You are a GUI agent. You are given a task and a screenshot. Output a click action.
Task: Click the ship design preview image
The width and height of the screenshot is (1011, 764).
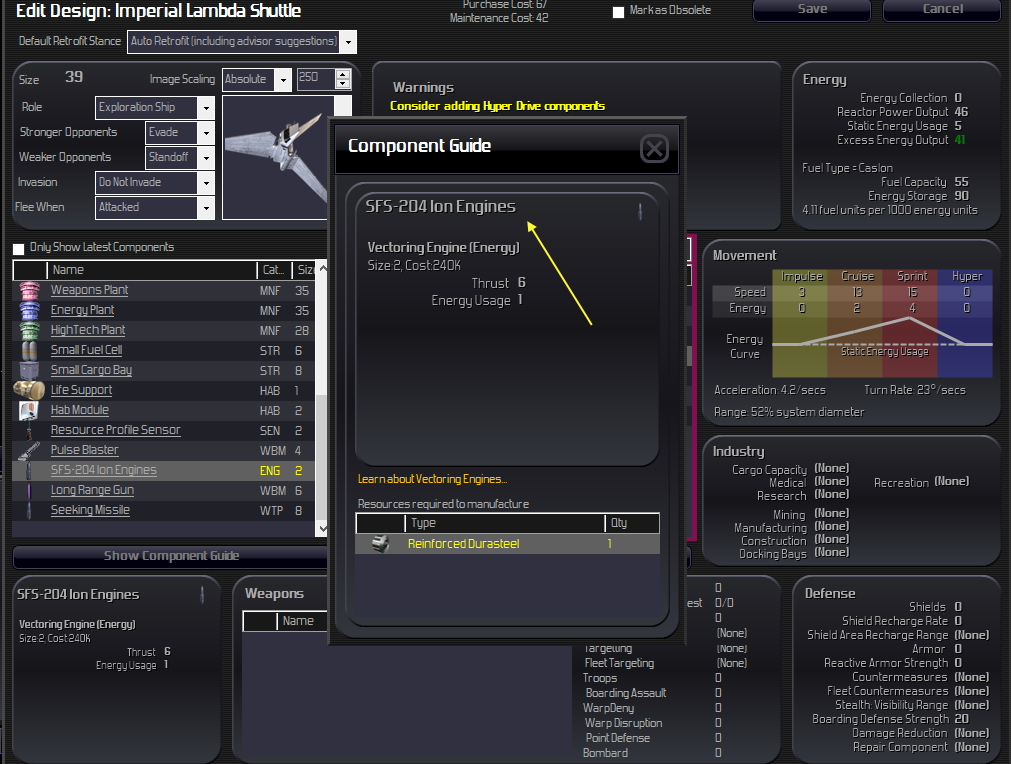point(276,158)
